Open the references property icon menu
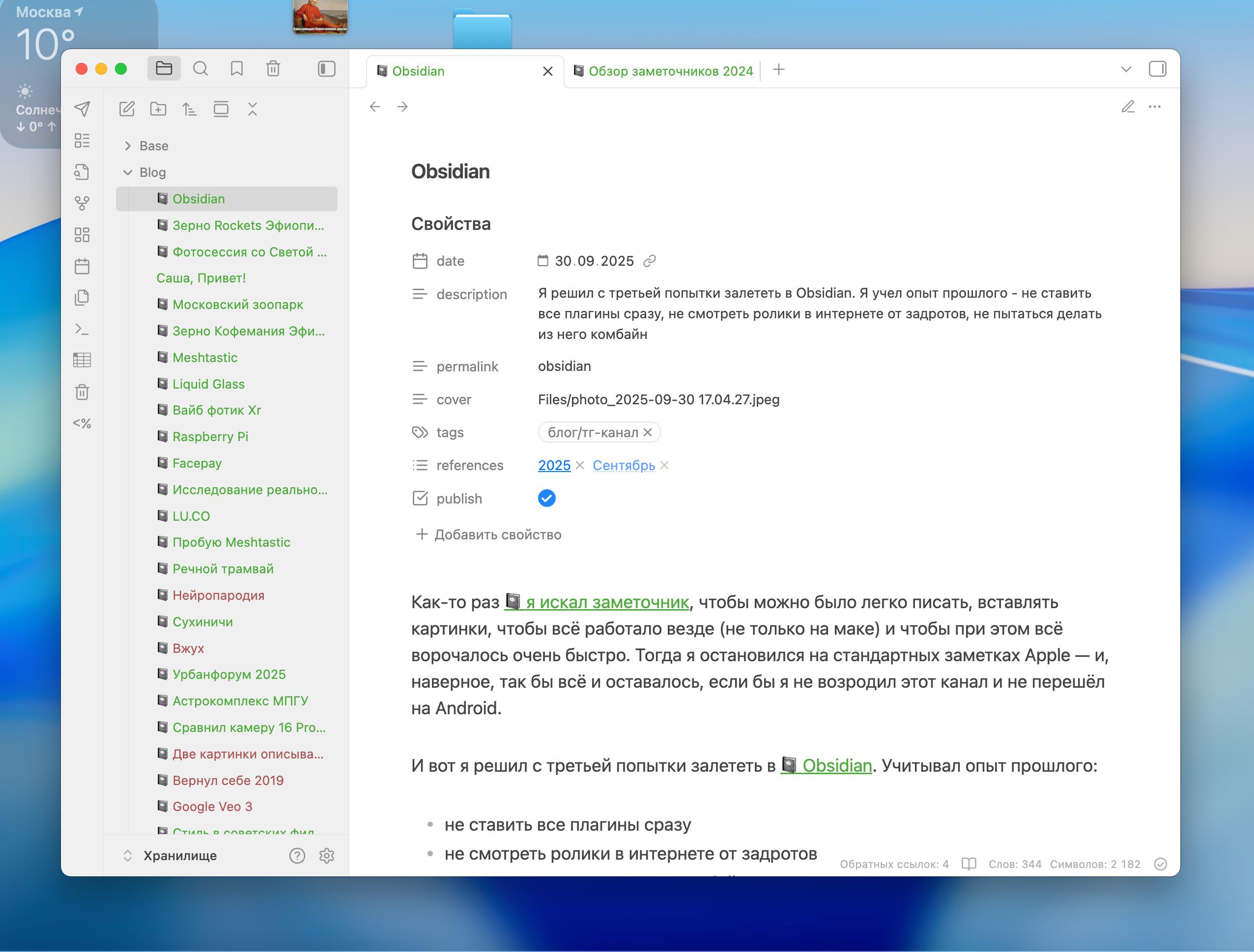The image size is (1254, 952). tap(420, 465)
